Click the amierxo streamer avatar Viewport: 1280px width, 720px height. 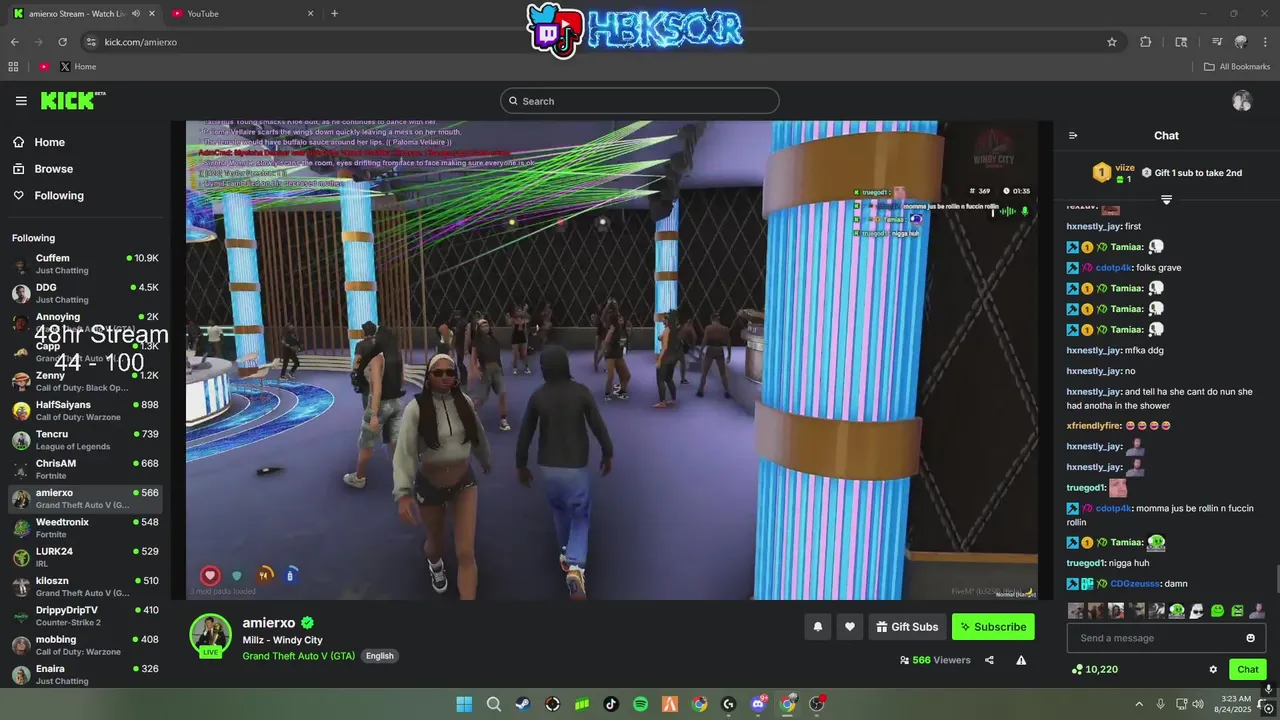coord(211,635)
